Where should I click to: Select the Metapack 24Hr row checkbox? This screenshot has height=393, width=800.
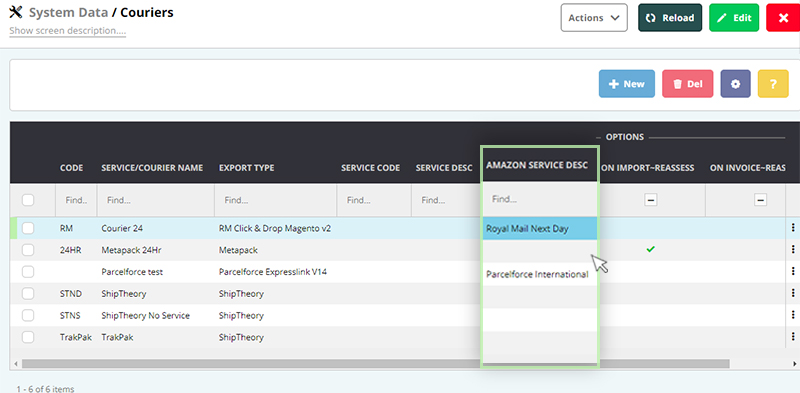pos(28,250)
